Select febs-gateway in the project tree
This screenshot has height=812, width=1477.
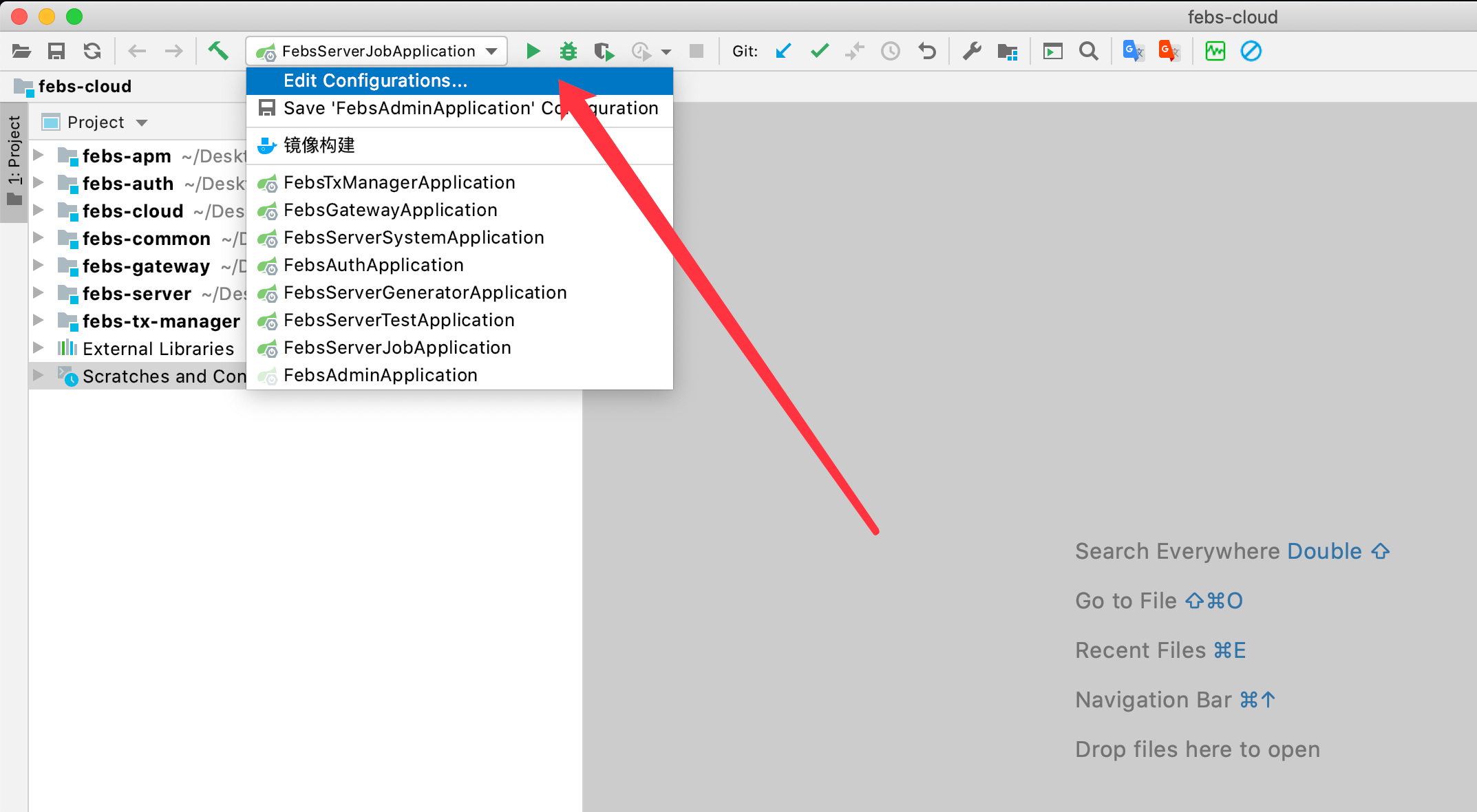[x=146, y=266]
